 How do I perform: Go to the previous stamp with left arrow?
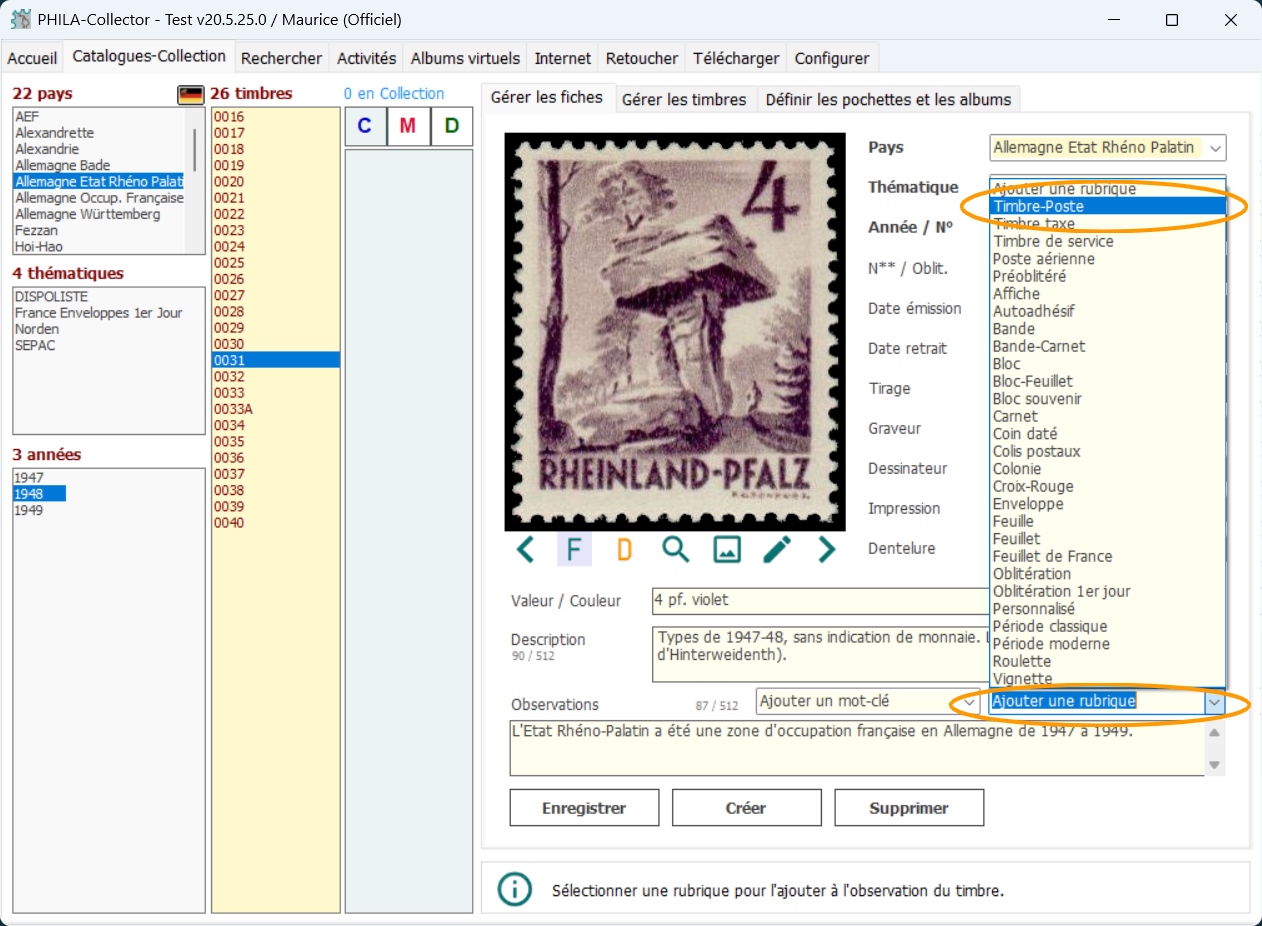525,549
